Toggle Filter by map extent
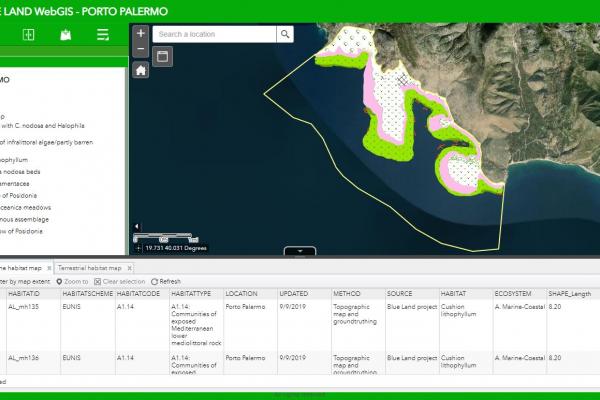Image resolution: width=600 pixels, height=400 pixels. point(25,281)
